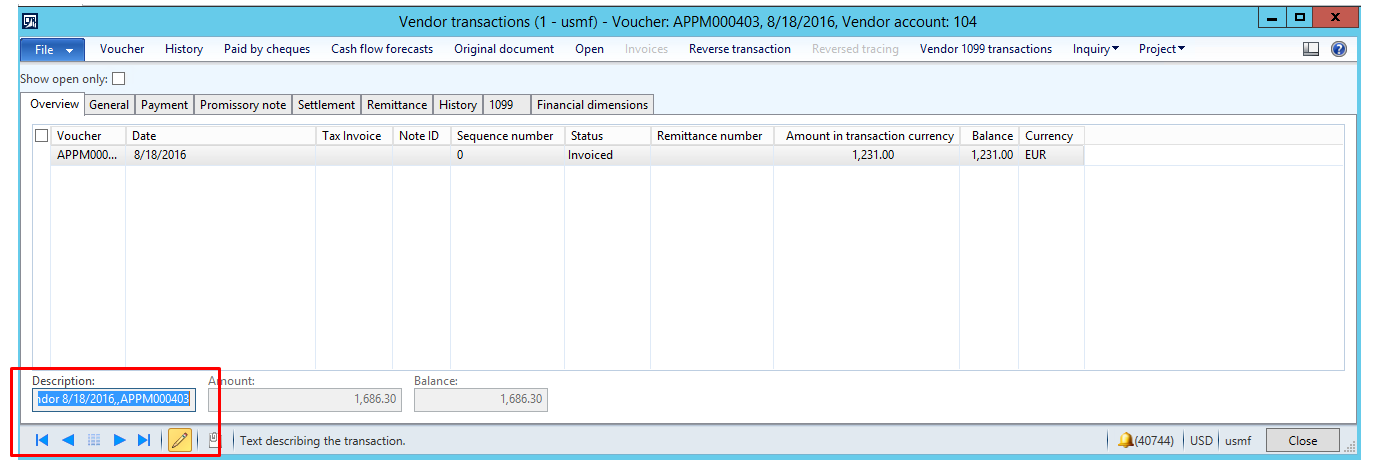Switch to the Settlement tab

click(x=326, y=105)
